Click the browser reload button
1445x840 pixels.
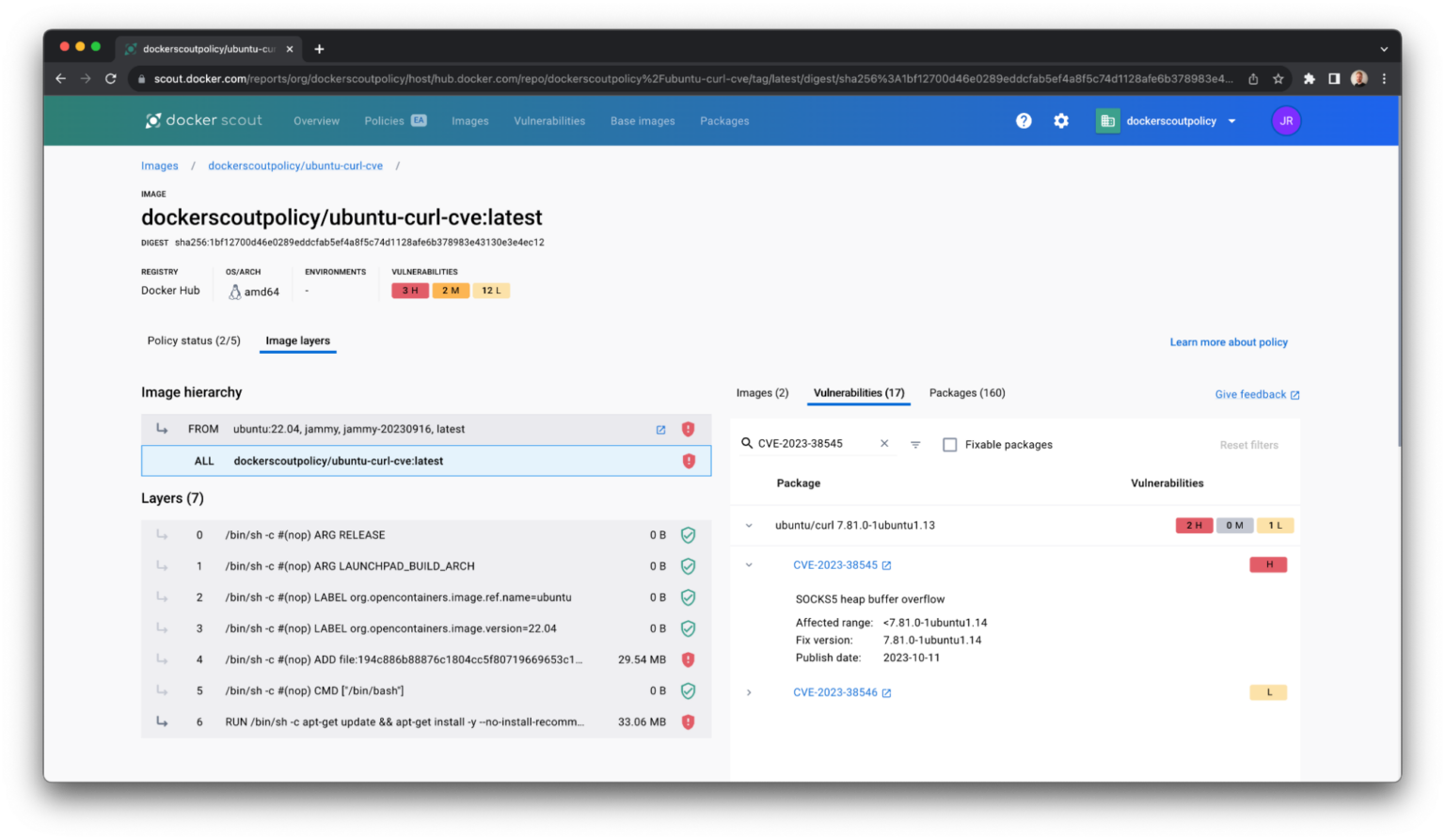point(111,79)
